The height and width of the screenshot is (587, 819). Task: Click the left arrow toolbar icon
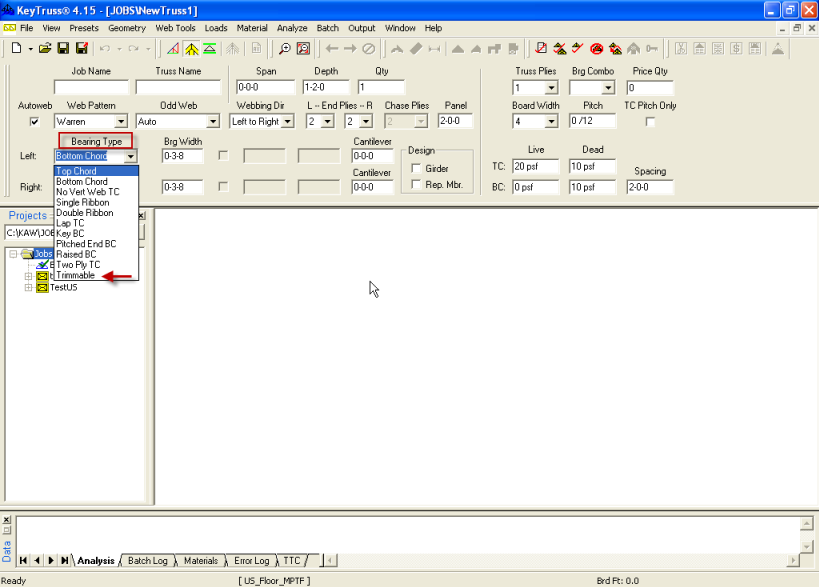pyautogui.click(x=332, y=49)
